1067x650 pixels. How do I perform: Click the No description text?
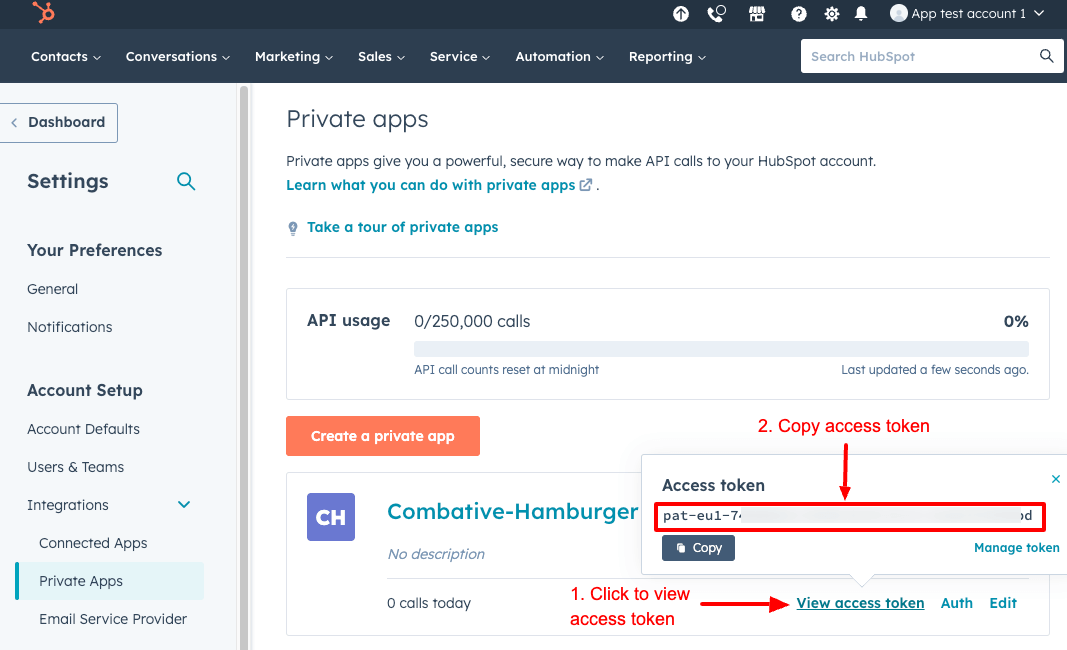click(x=436, y=554)
